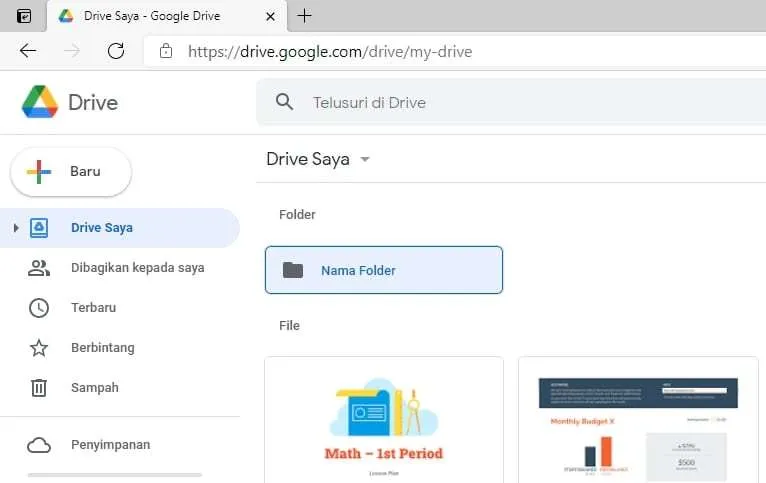Click the address bar URL
This screenshot has height=483, width=766.
click(x=330, y=51)
